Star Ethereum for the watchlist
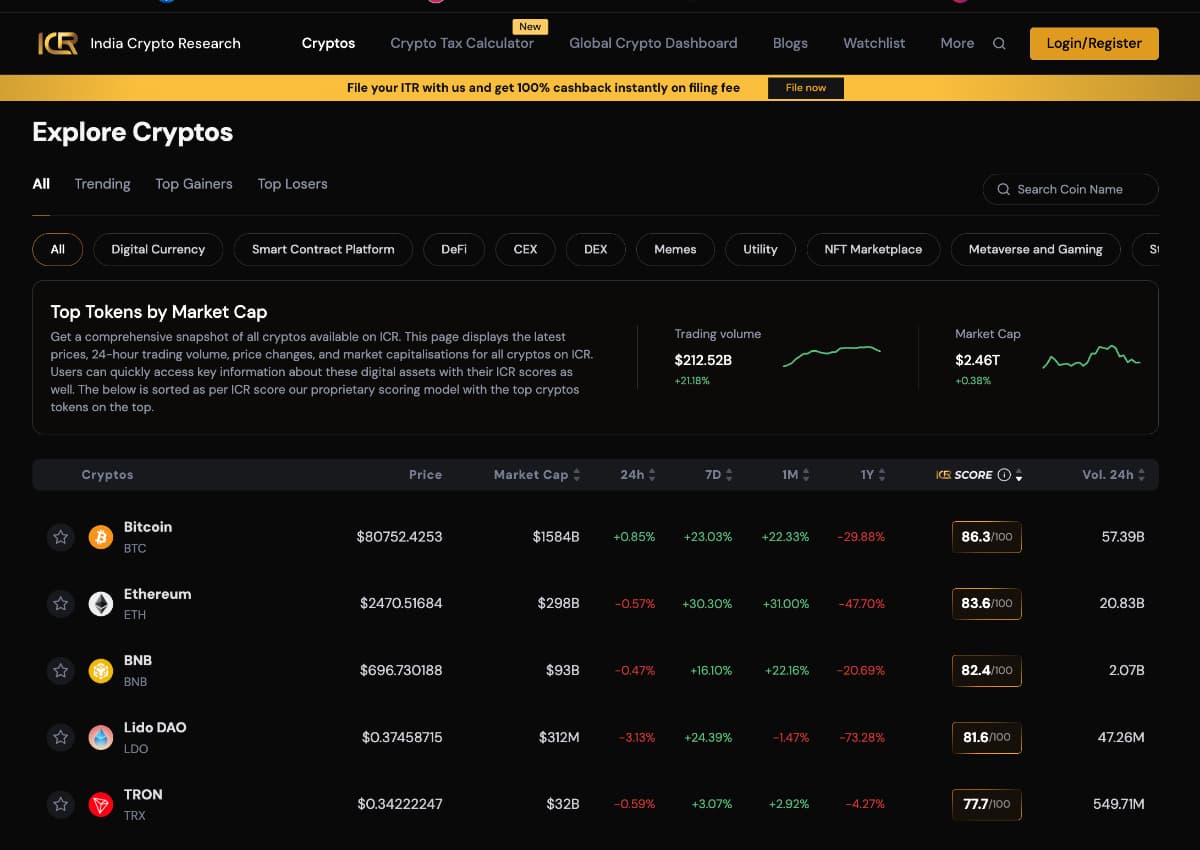Screen dimensions: 1200x850 61,604
